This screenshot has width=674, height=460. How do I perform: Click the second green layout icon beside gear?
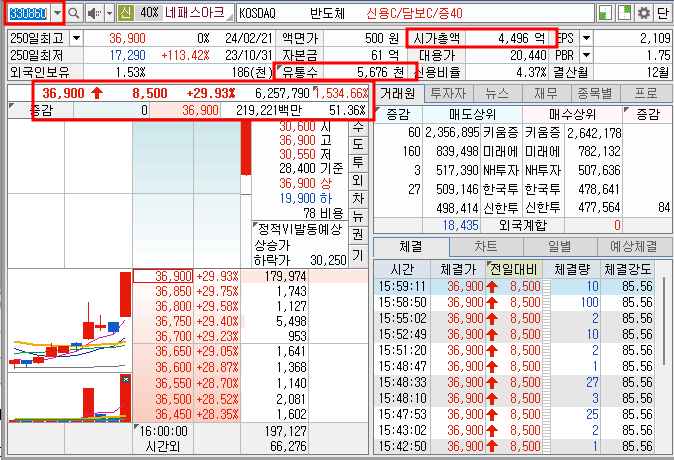[624, 13]
